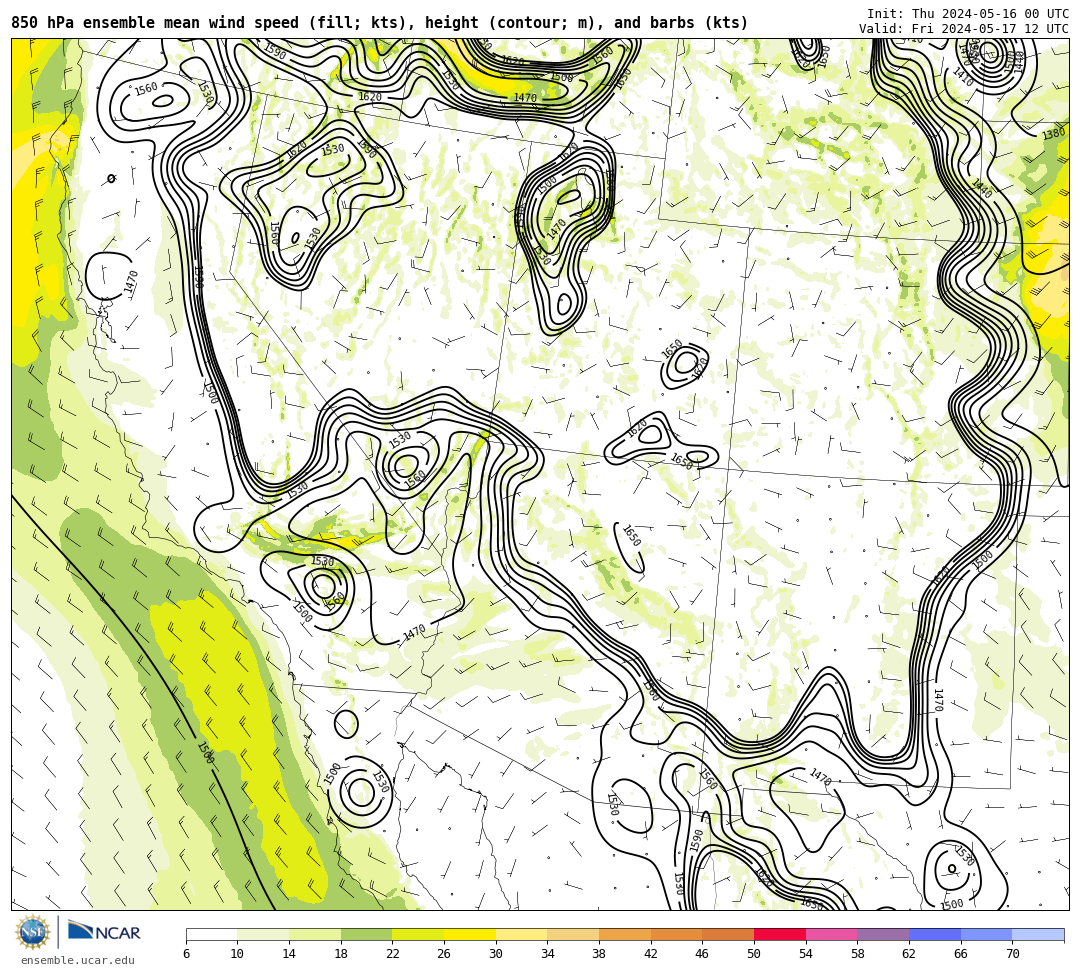Image resolution: width=1080 pixels, height=973 pixels.
Task: Click the colorbar tick label 34
Action: tap(548, 954)
